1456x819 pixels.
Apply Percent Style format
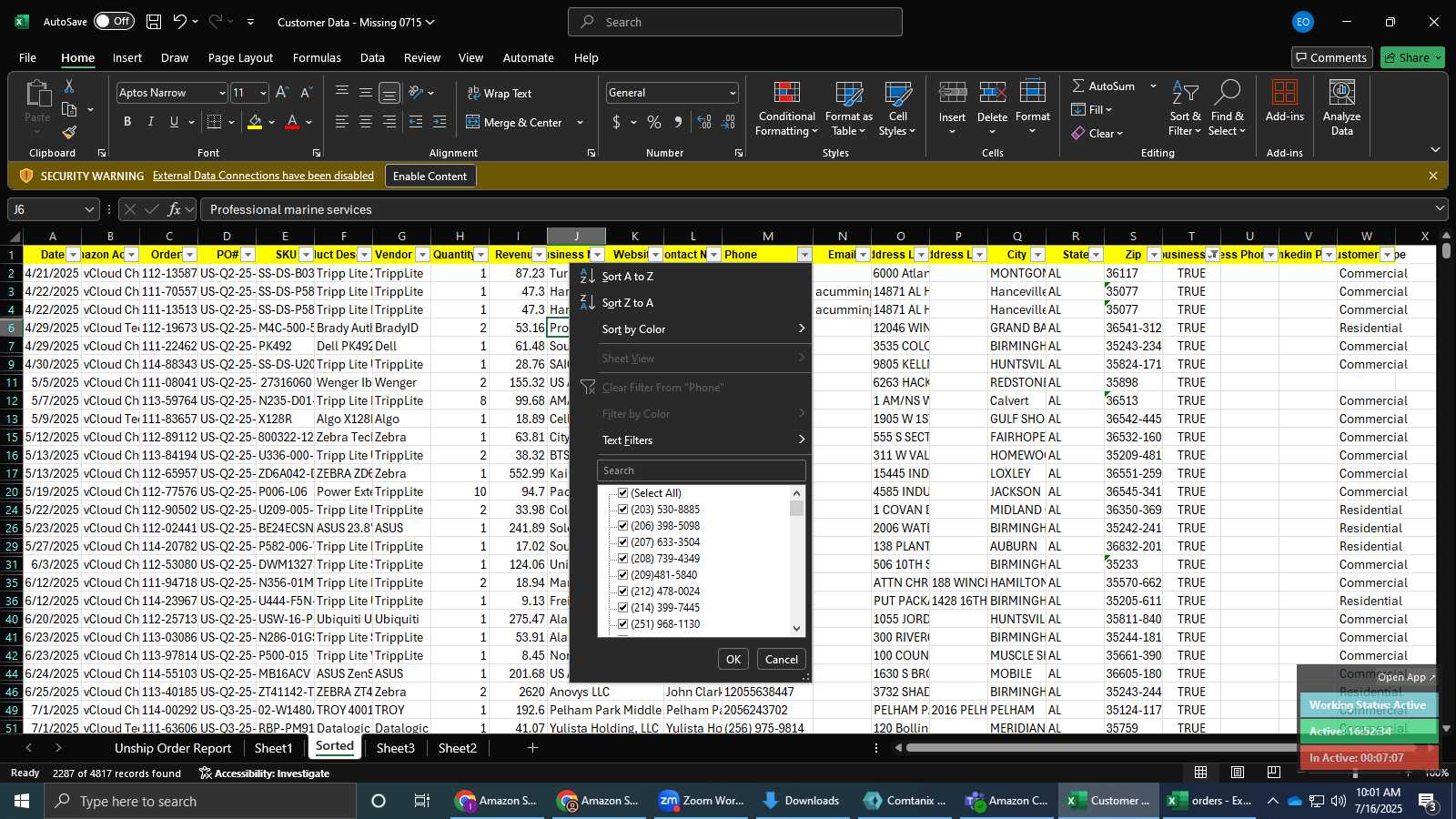pos(654,122)
